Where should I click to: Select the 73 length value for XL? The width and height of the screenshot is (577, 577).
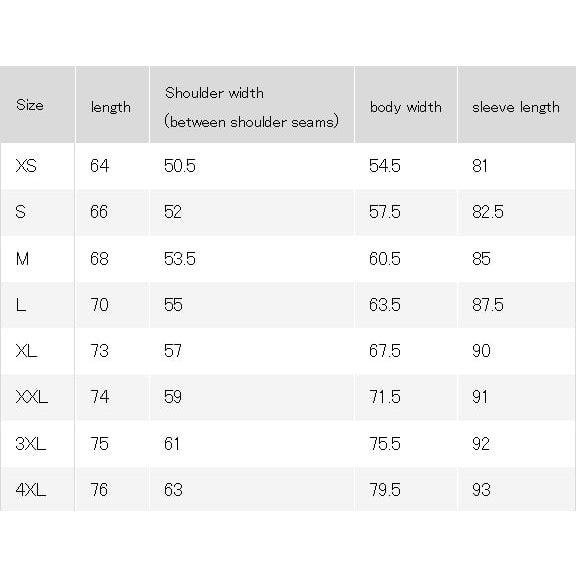[99, 351]
